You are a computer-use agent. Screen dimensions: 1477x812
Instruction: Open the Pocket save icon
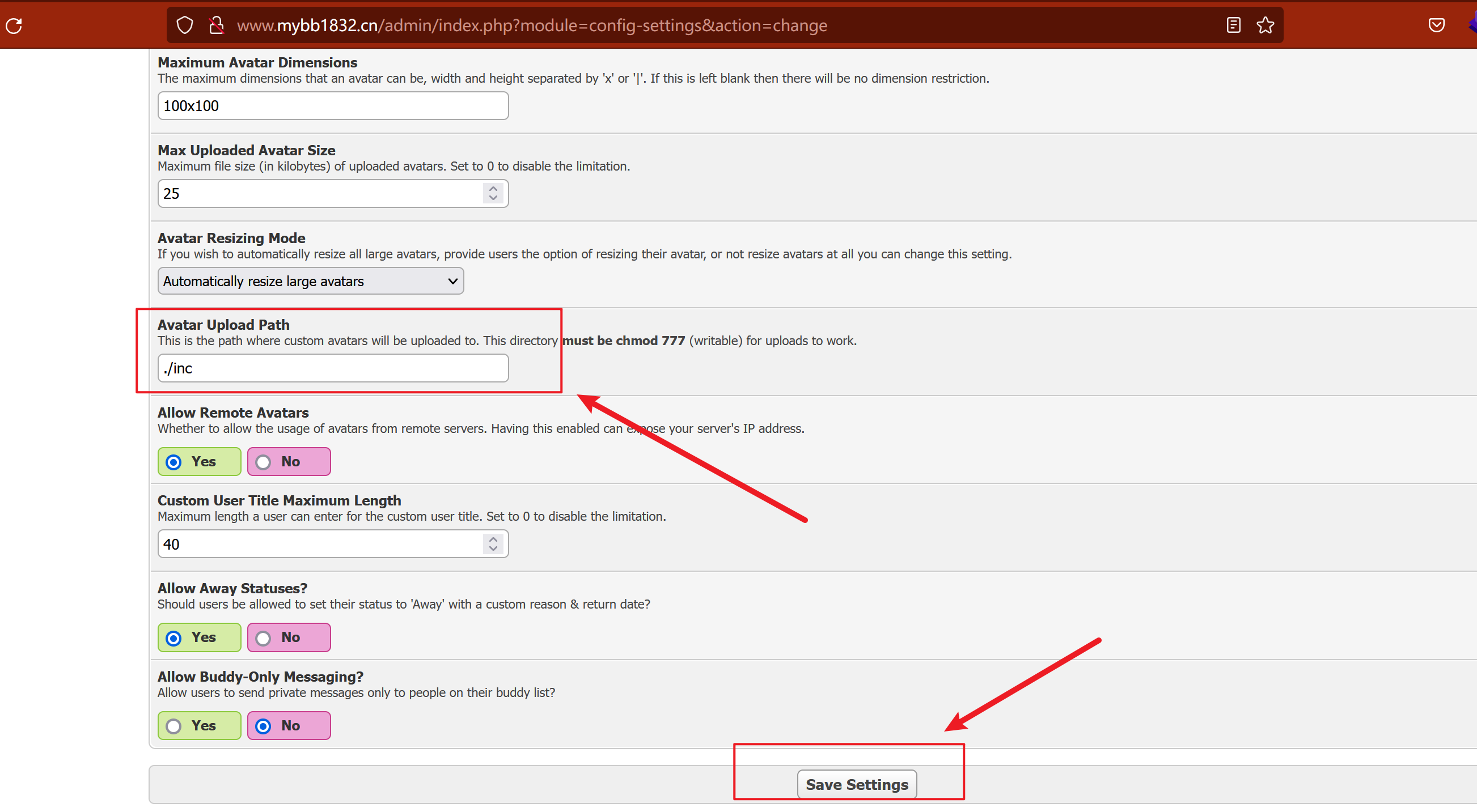[x=1436, y=25]
